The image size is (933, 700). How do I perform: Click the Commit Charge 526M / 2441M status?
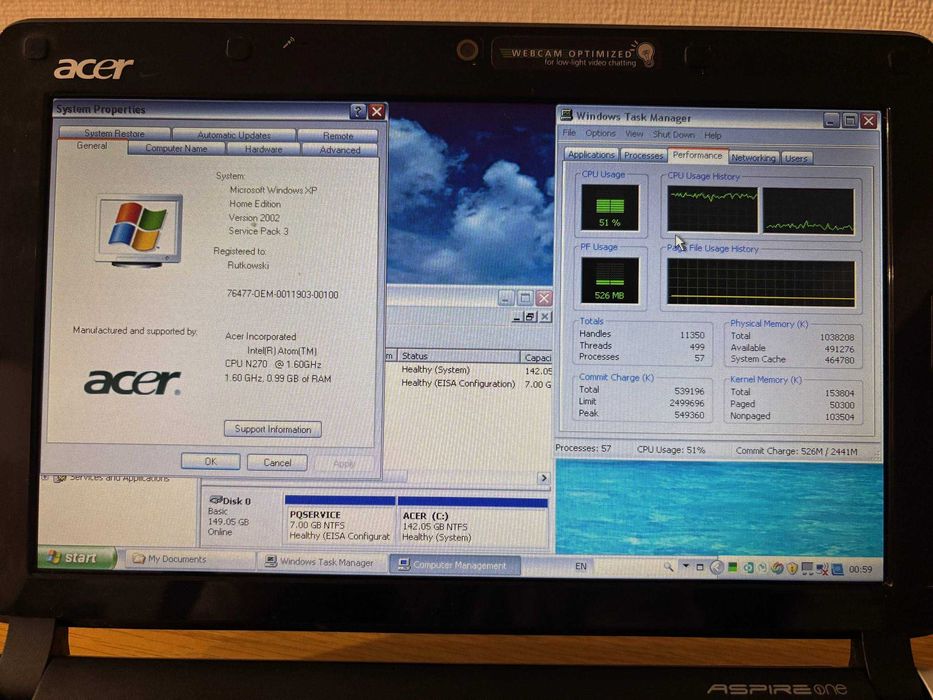pos(796,451)
